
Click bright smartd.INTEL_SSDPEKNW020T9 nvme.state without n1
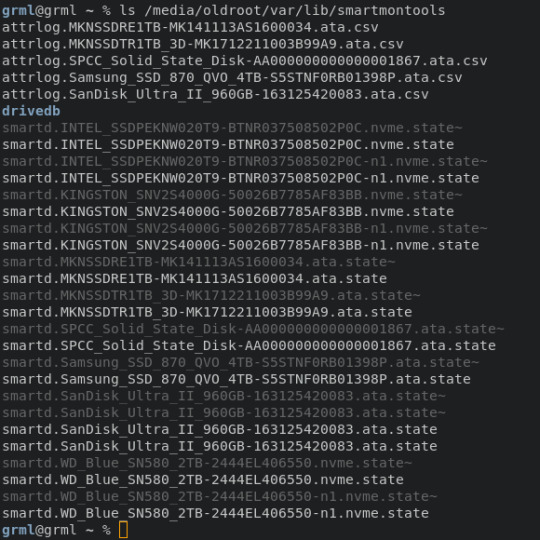click(228, 145)
